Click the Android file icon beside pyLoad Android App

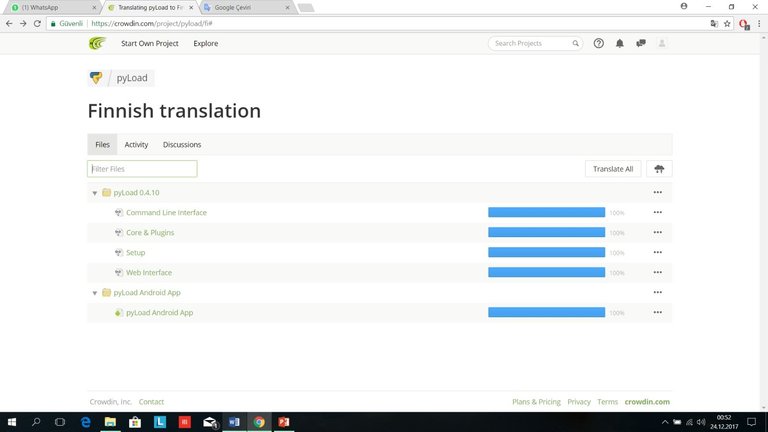coord(119,312)
